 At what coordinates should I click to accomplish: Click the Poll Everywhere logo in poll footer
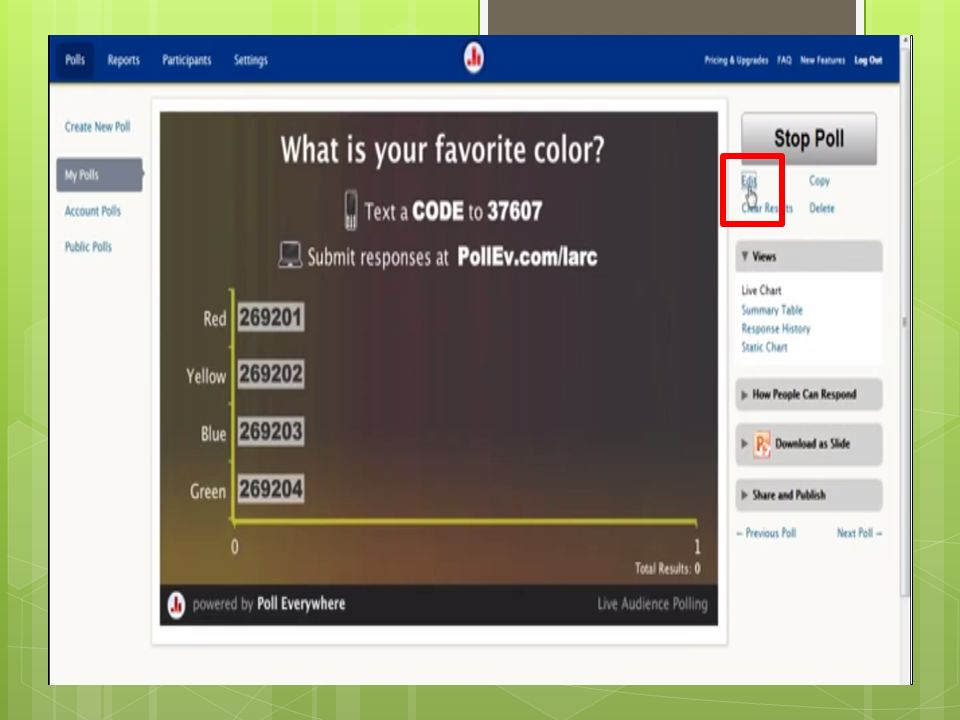(x=176, y=605)
